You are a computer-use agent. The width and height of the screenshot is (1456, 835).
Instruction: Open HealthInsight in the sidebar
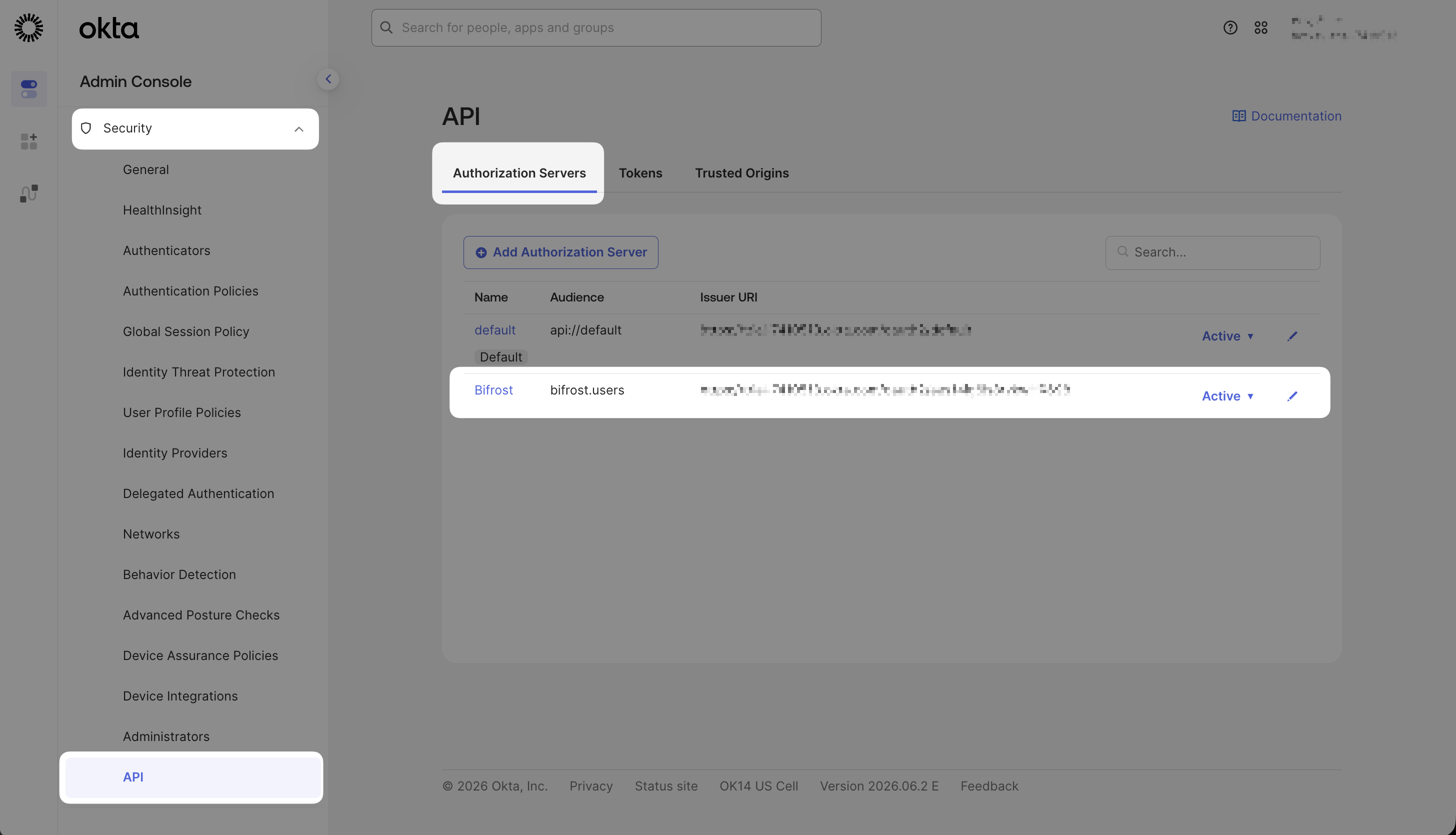click(x=162, y=210)
